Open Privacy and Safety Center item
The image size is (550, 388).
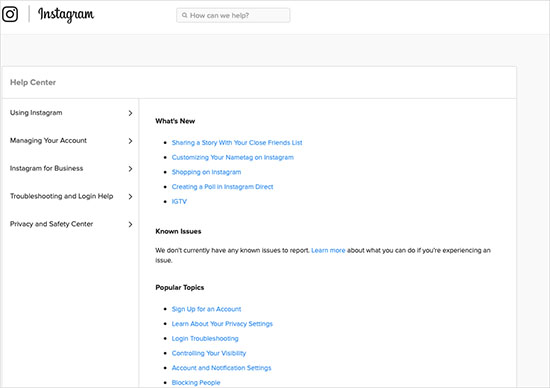pyautogui.click(x=52, y=224)
